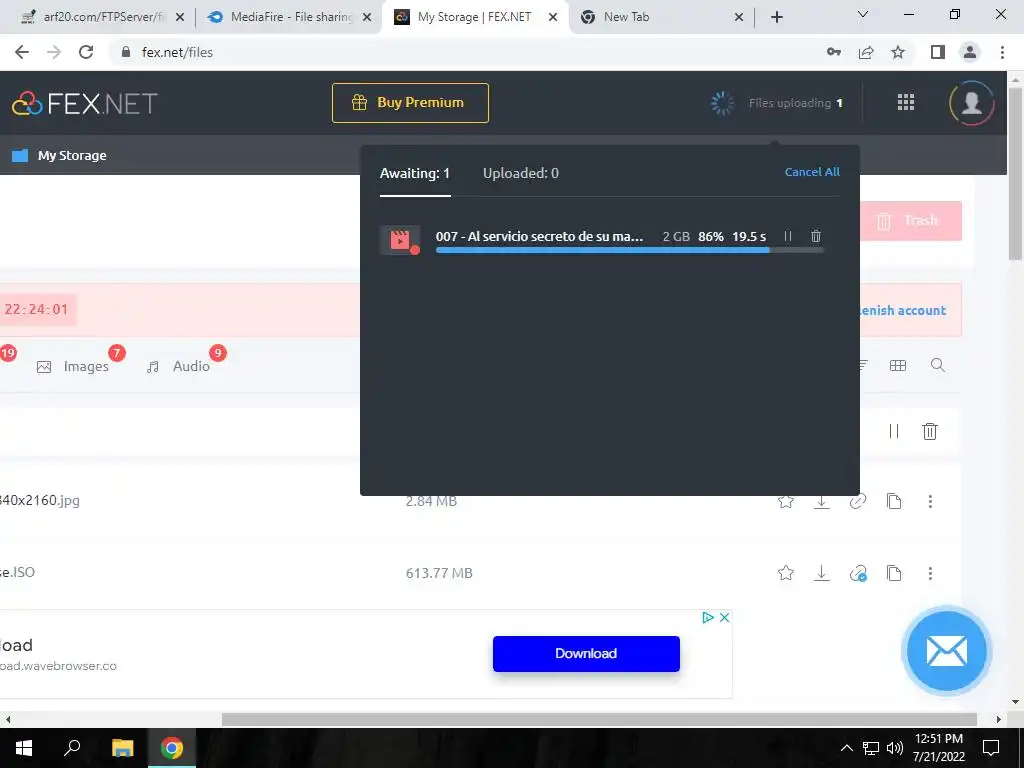
Task: Open more options for jpg file
Action: coord(930,501)
